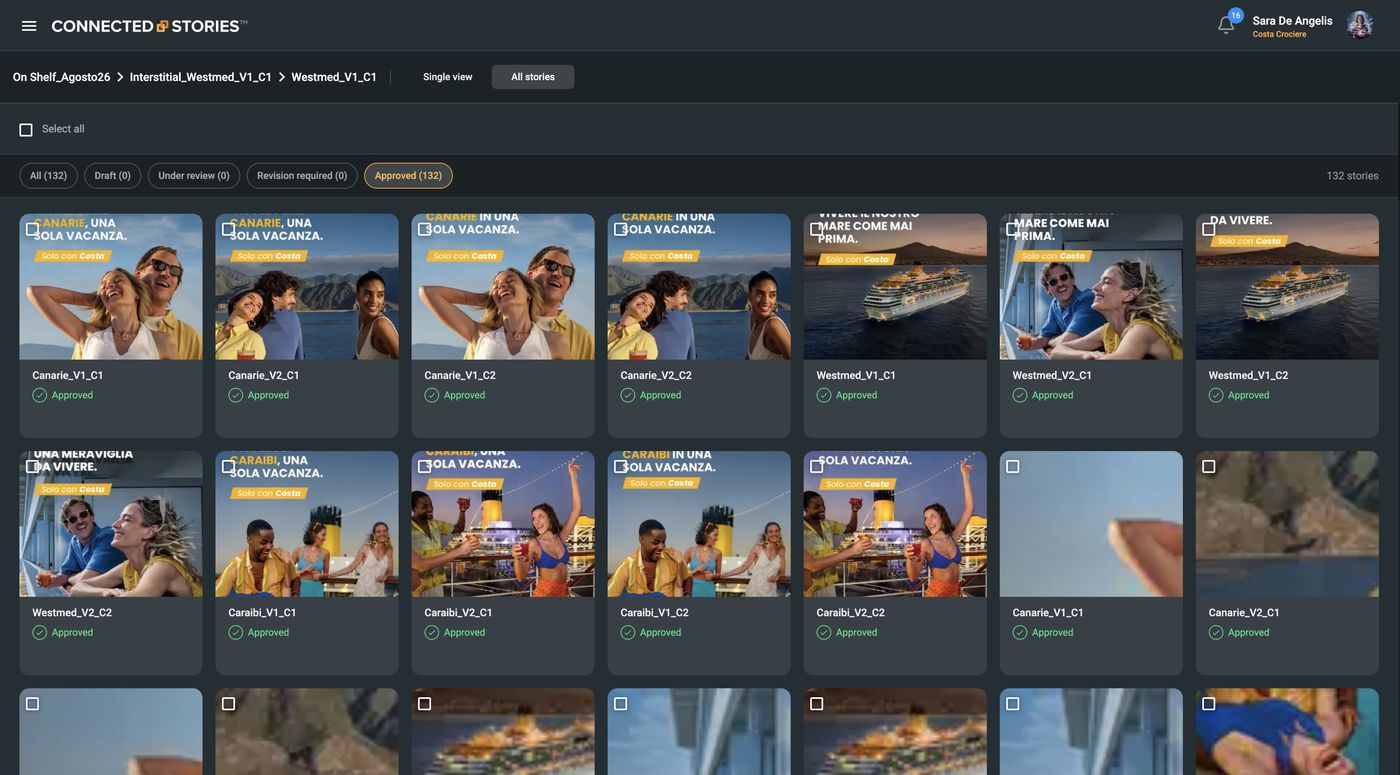Viewport: 1400px width, 775px height.
Task: Switch to Single view
Action: point(448,77)
